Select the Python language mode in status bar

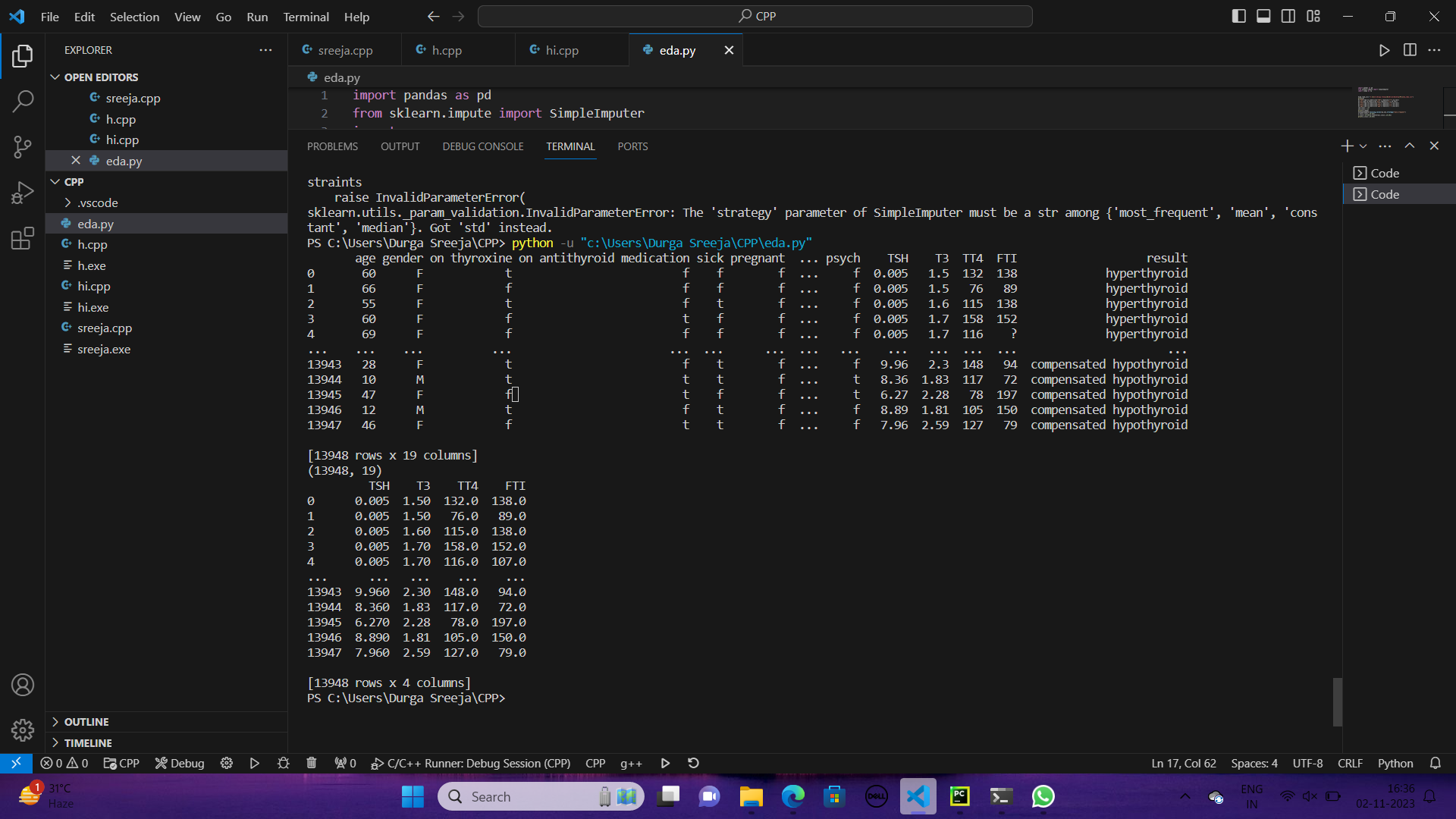1395,763
